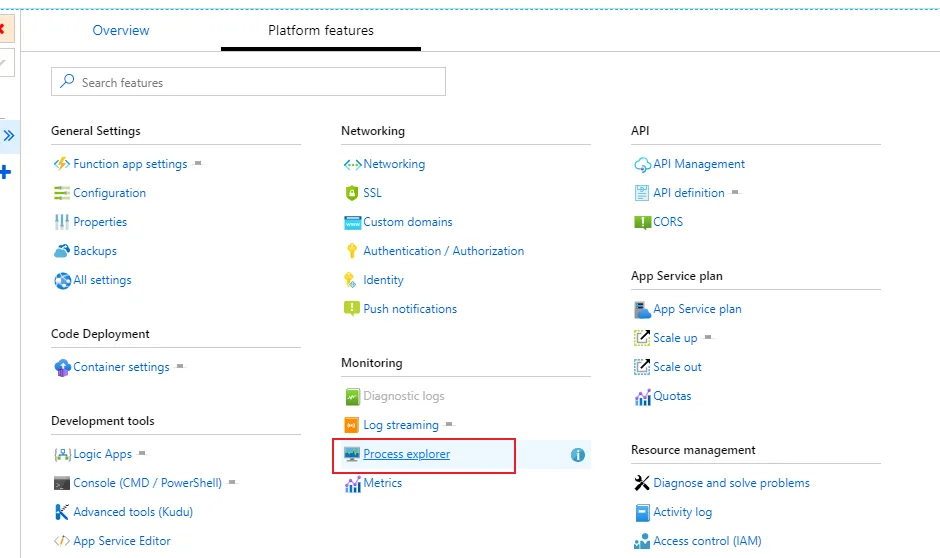Open the Custom domains link
940x558 pixels.
(x=407, y=222)
